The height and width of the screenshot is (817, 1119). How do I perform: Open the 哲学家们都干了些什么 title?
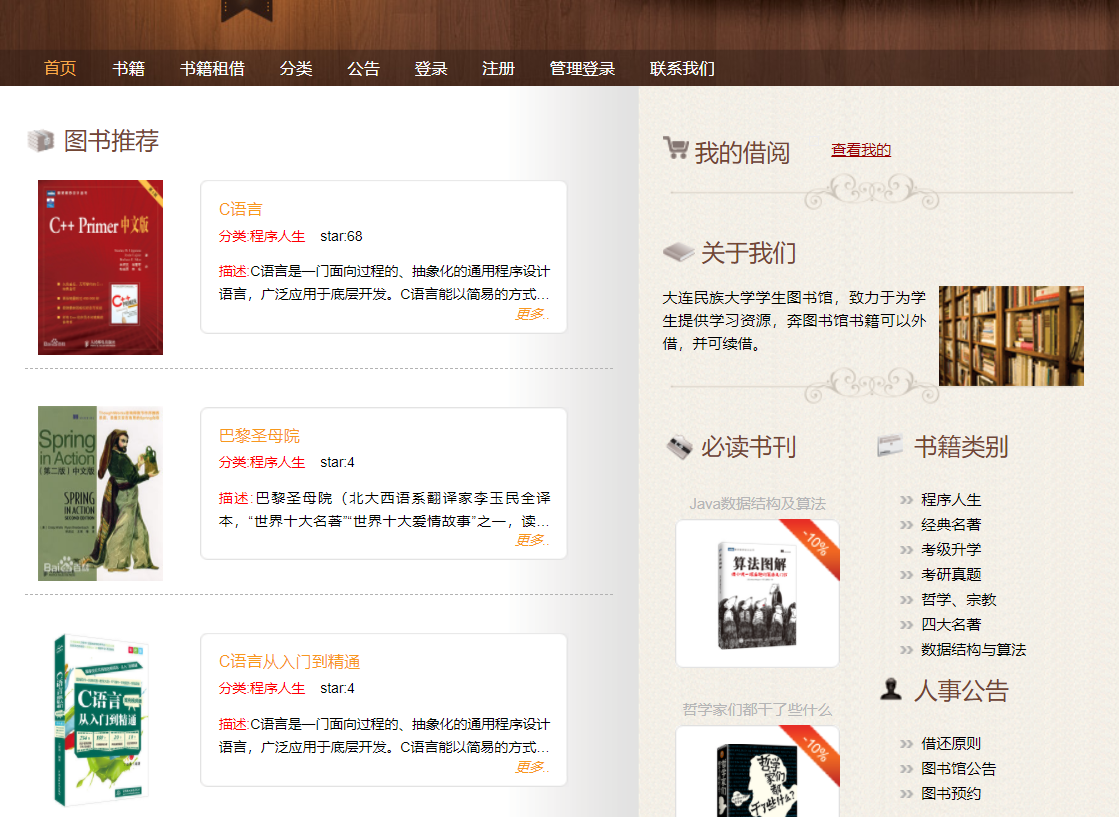click(757, 709)
